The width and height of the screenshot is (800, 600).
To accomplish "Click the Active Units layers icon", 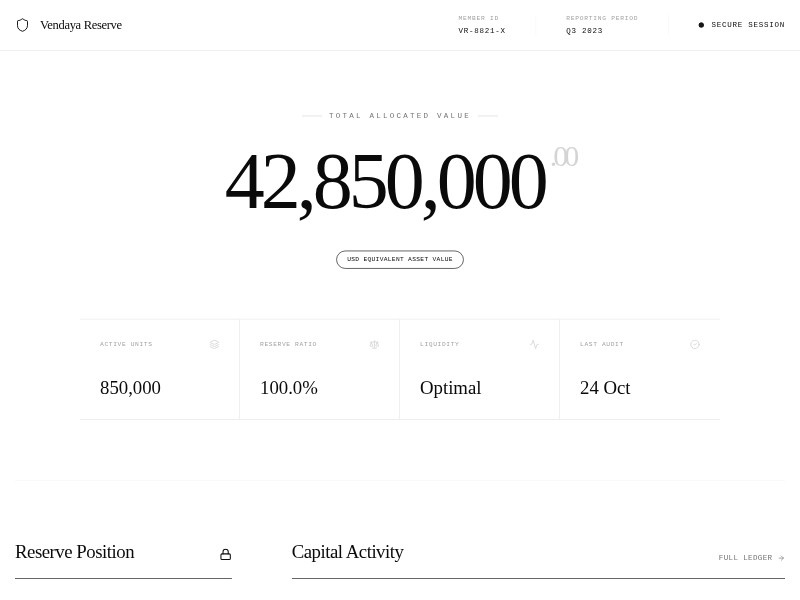I will click(214, 344).
